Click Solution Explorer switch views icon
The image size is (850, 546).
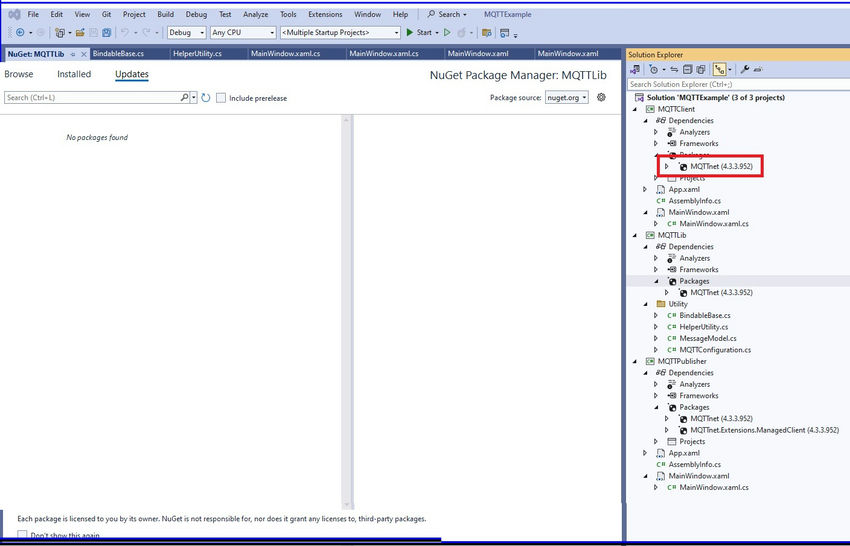point(635,69)
